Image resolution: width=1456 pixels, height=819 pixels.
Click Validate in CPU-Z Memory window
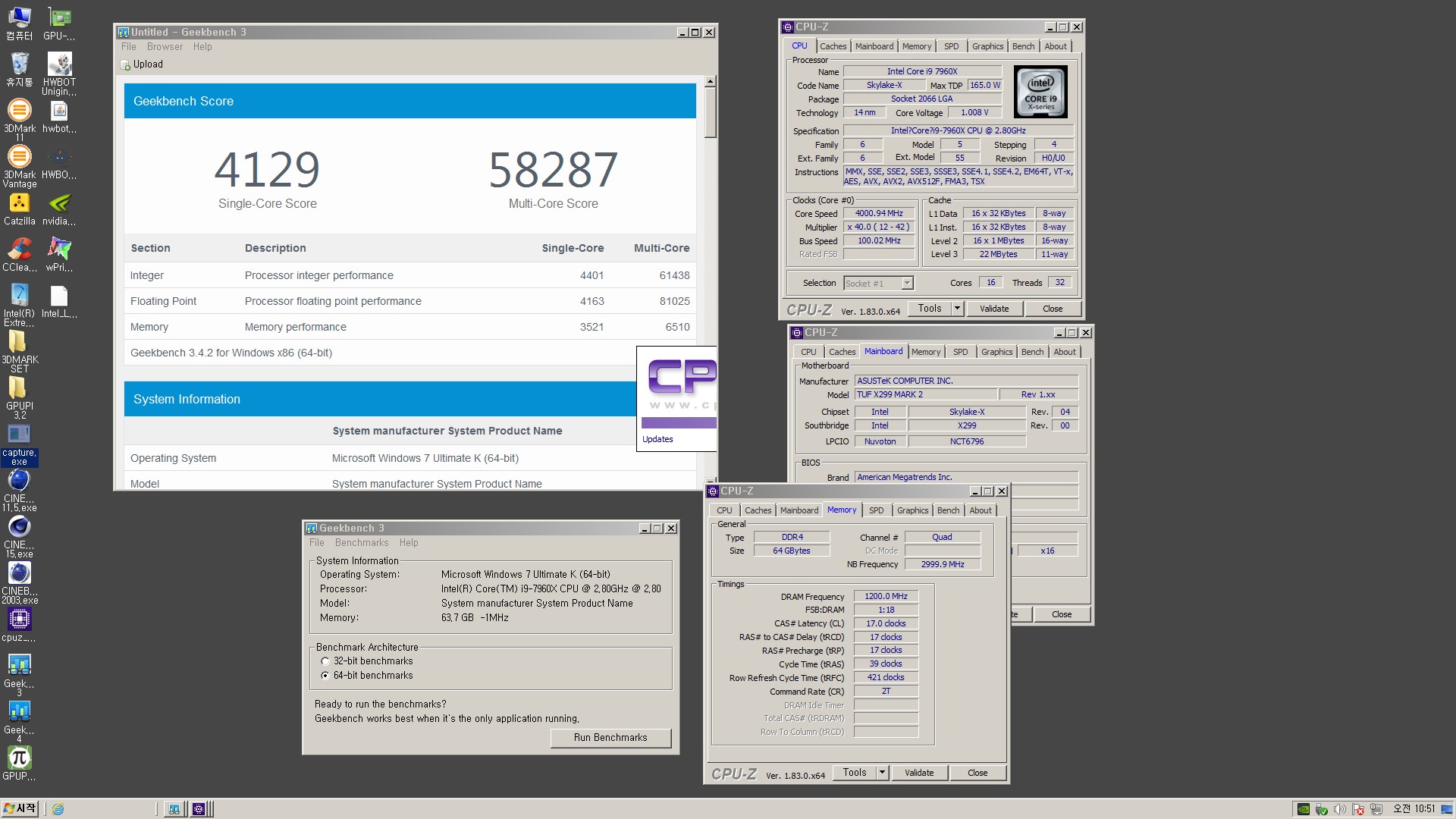tap(919, 773)
